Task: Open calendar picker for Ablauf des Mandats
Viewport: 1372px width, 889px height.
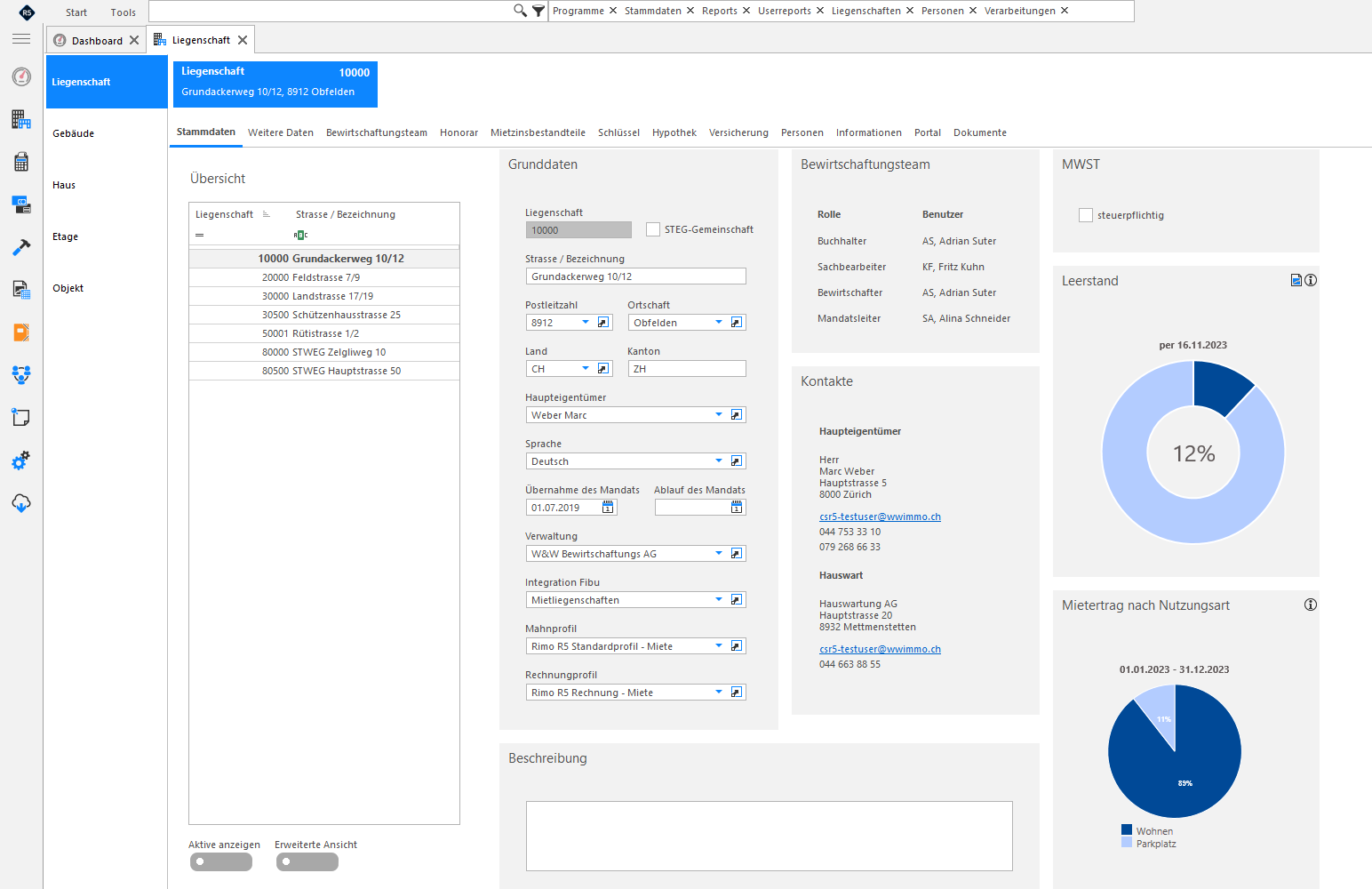Action: pos(737,507)
